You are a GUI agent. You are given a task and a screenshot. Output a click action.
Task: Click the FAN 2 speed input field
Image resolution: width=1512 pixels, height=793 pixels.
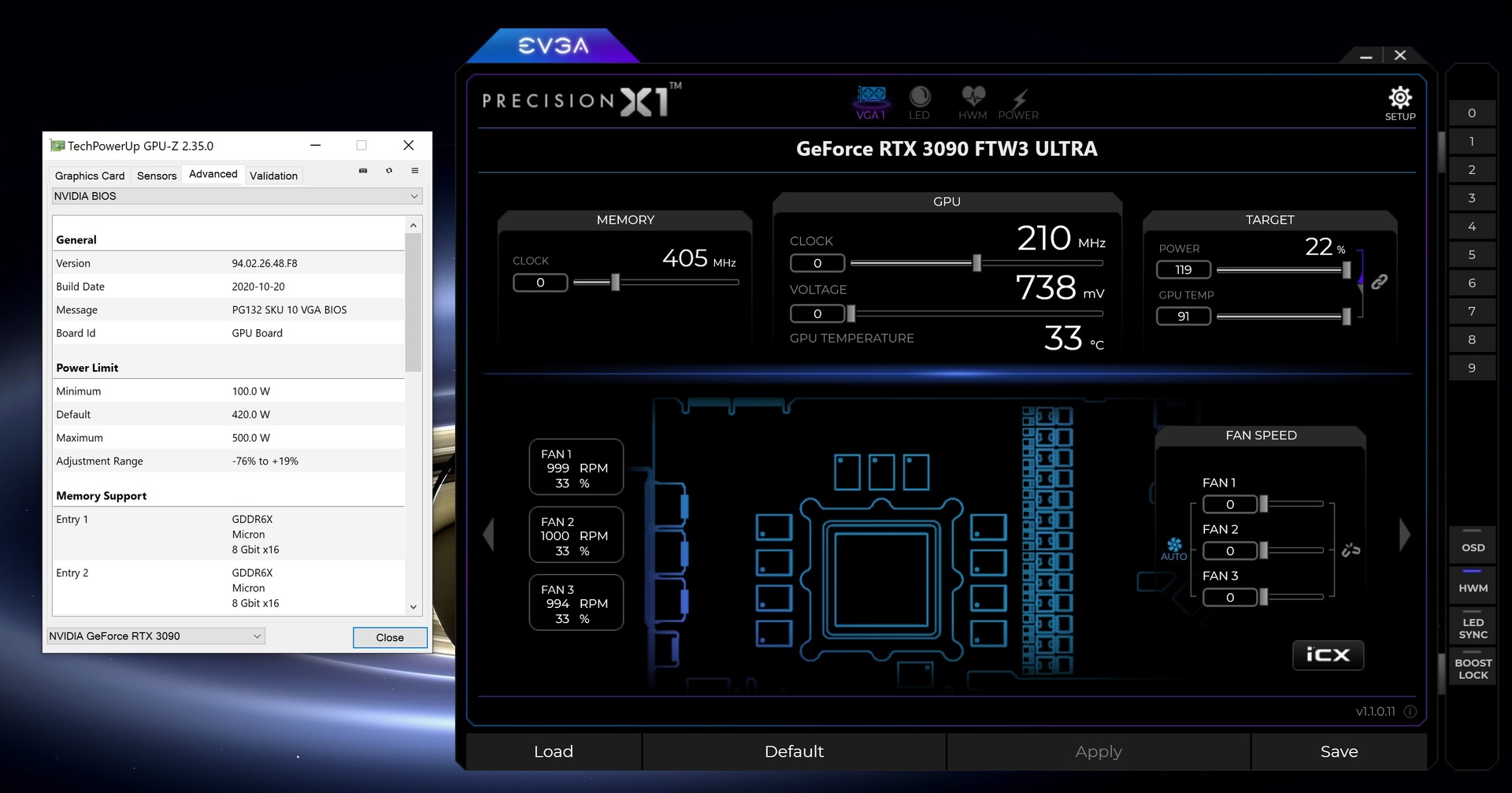pyautogui.click(x=1230, y=550)
